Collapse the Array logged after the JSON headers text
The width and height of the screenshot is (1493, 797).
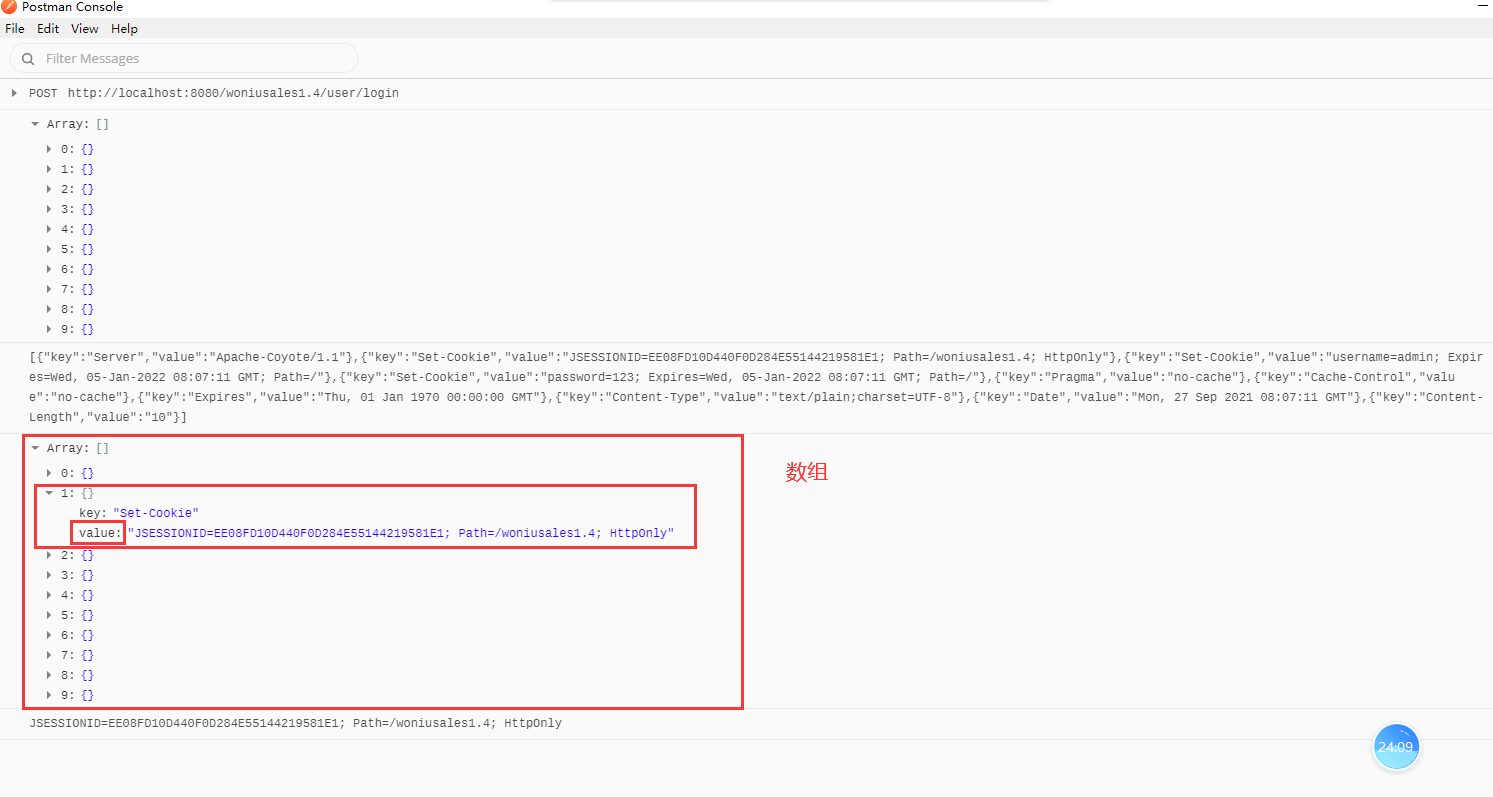[35, 448]
